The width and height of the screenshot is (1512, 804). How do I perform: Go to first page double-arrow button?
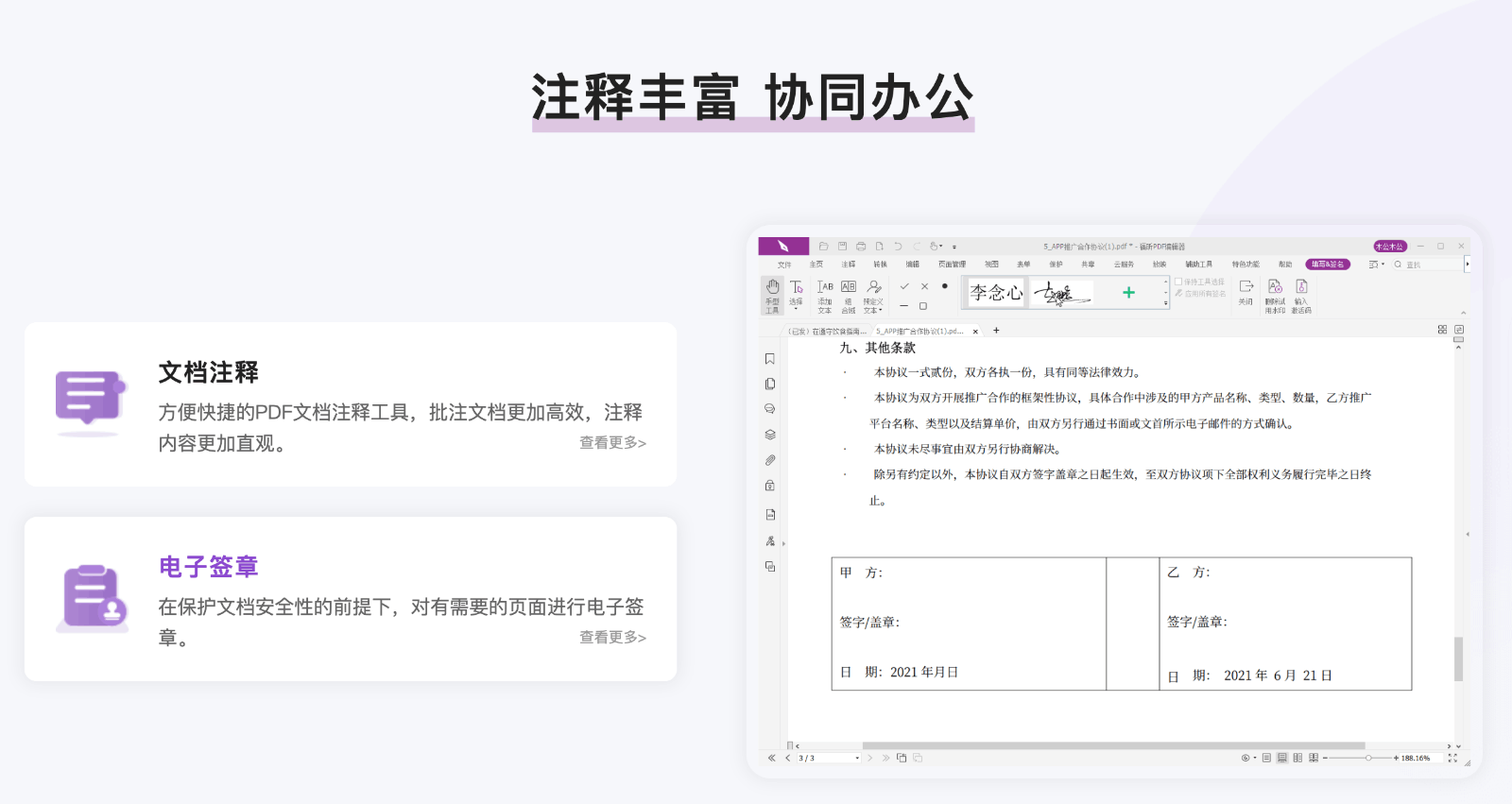pos(772,758)
